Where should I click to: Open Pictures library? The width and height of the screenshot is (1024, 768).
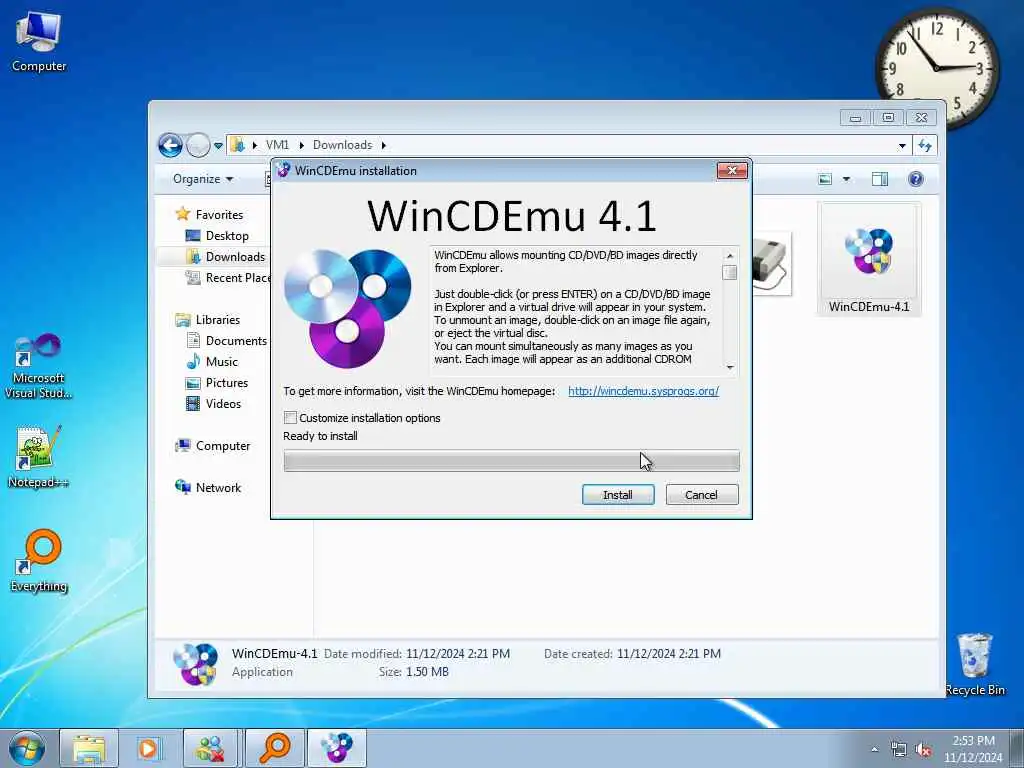pyautogui.click(x=227, y=382)
